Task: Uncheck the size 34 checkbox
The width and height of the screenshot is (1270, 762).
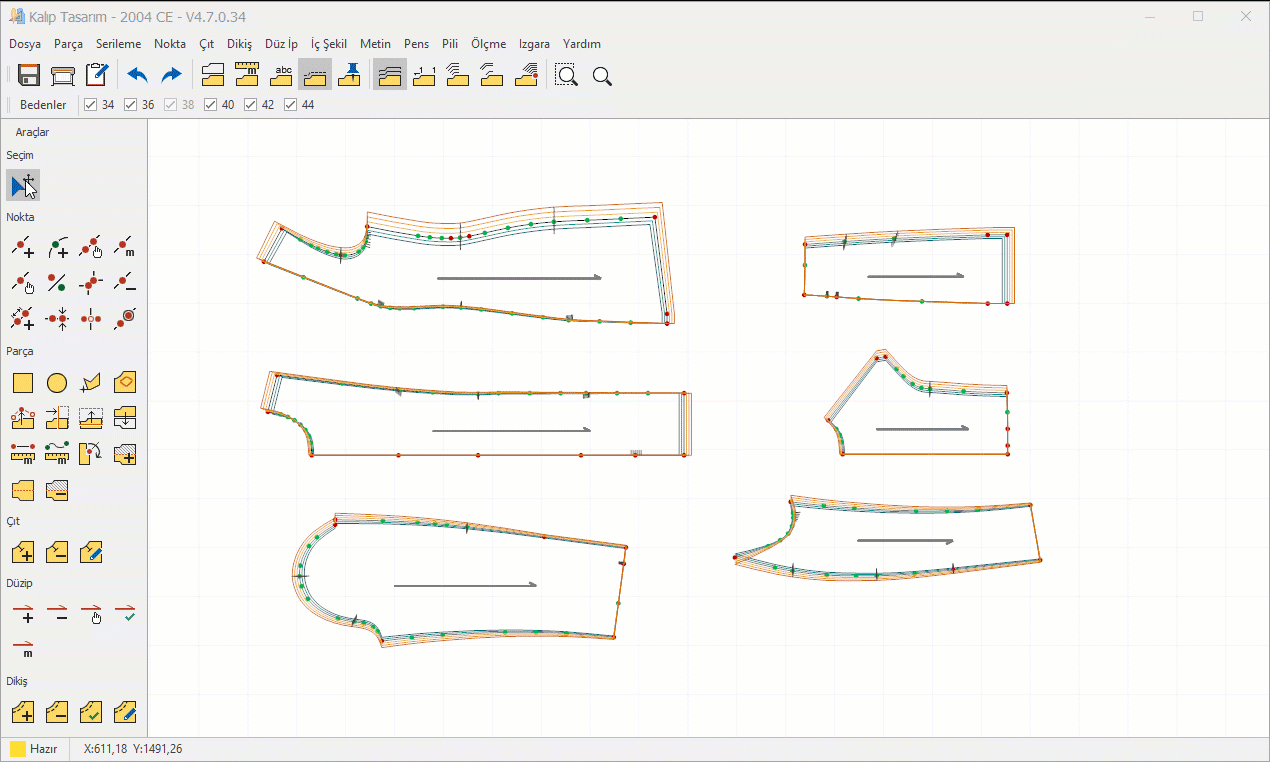Action: tap(91, 105)
